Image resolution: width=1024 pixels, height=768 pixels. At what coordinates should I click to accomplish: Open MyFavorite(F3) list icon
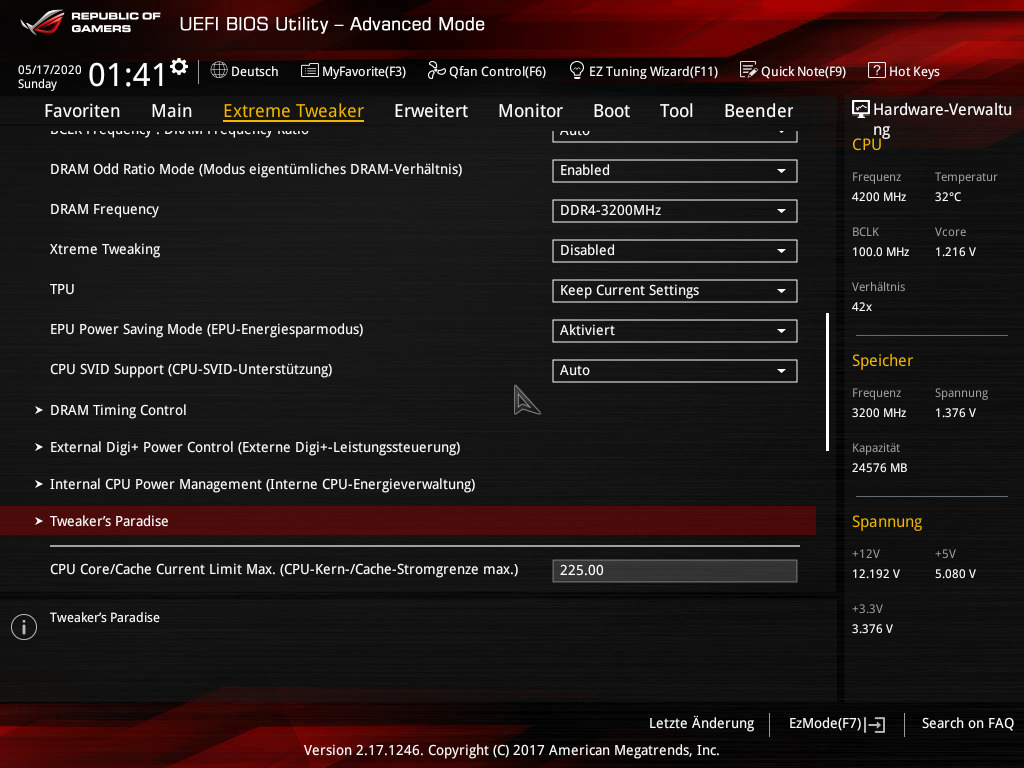pos(310,71)
